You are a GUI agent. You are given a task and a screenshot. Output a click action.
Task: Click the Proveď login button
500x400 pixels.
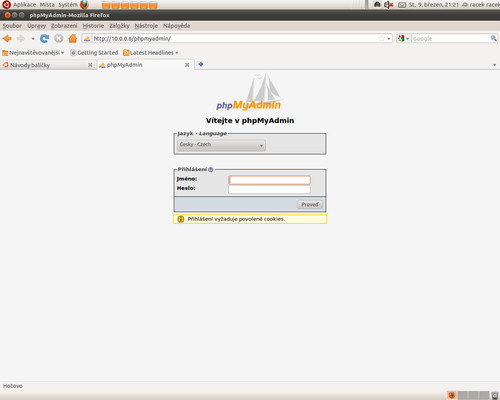pyautogui.click(x=310, y=204)
